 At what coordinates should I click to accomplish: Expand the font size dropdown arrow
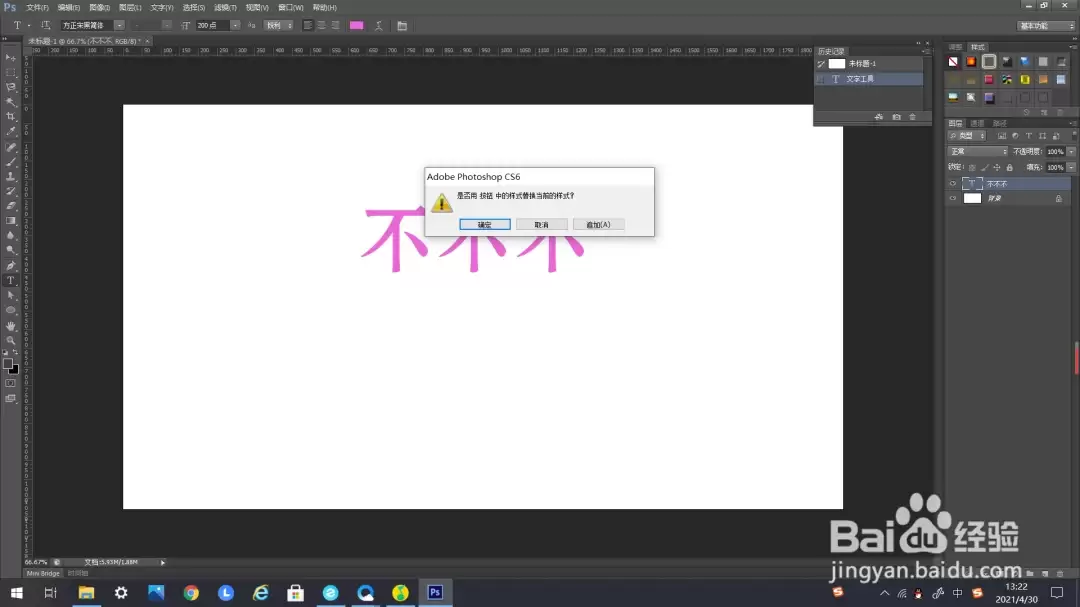[235, 25]
